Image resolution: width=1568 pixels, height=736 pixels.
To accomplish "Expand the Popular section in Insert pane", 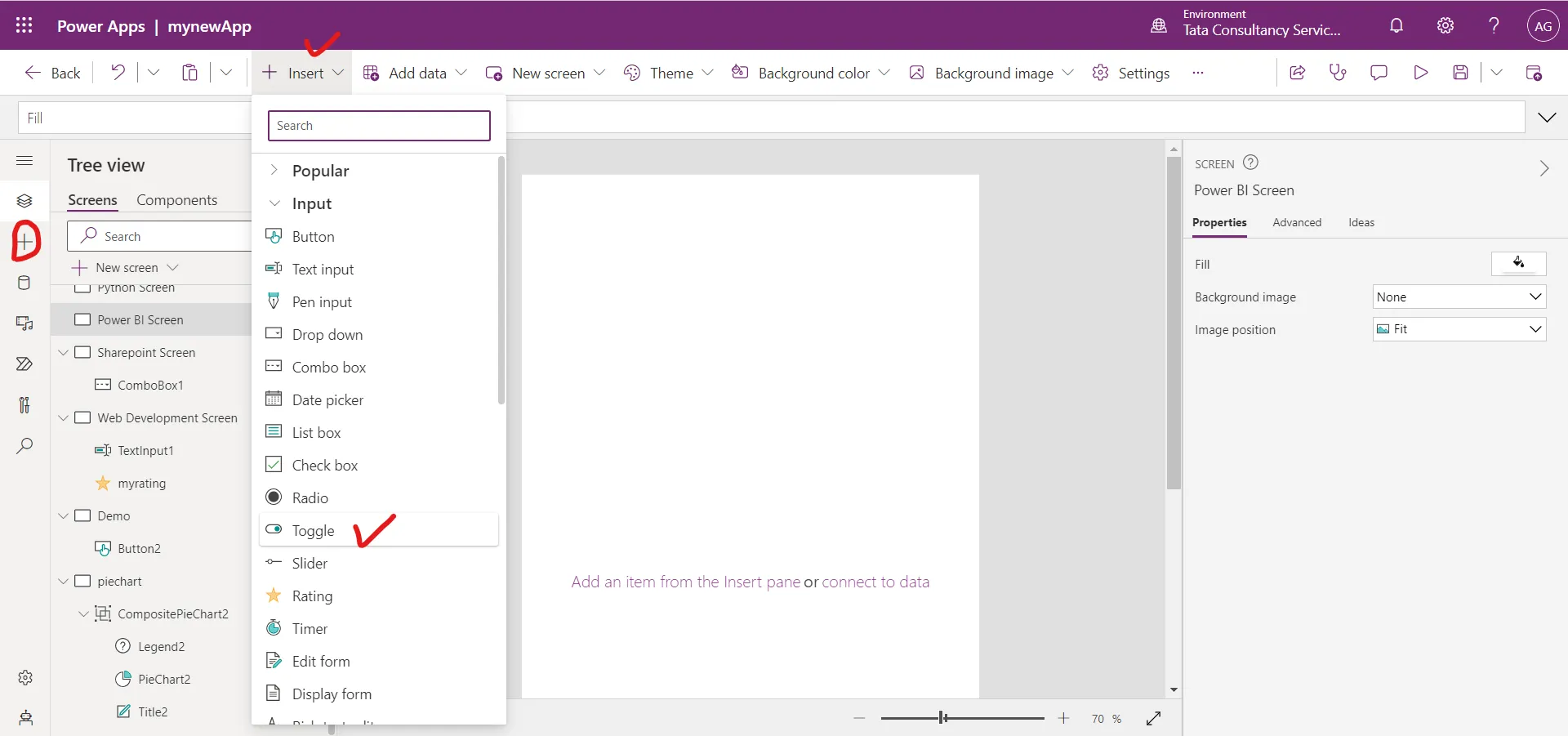I will tap(274, 170).
